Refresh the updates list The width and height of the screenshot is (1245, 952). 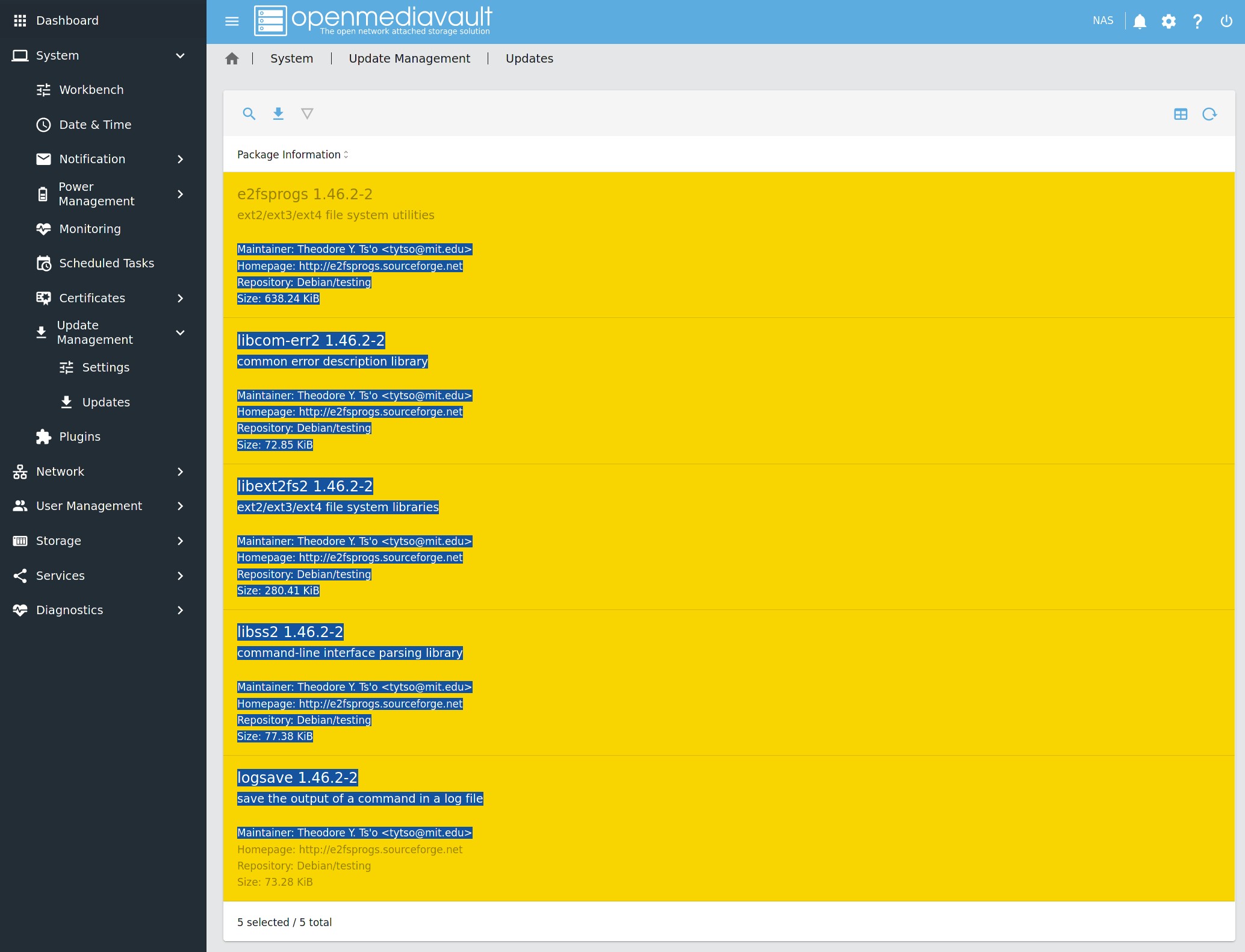tap(1210, 114)
